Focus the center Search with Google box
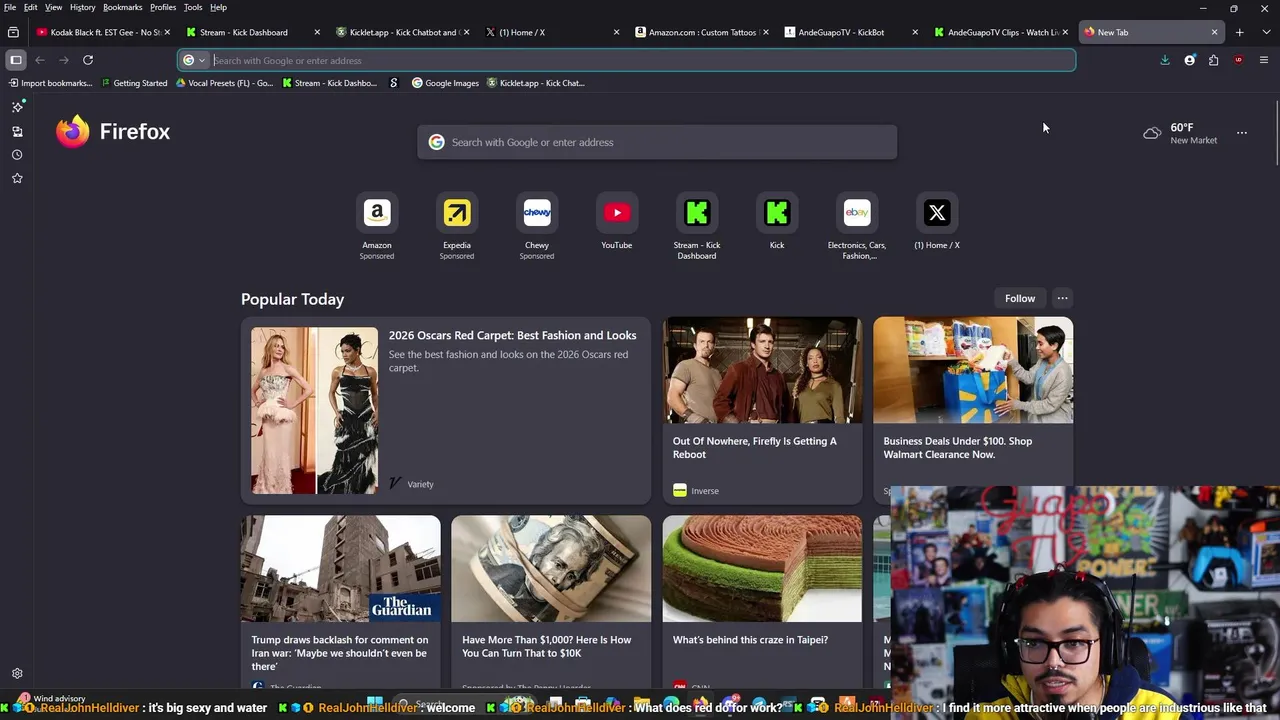1280x720 pixels. [657, 142]
